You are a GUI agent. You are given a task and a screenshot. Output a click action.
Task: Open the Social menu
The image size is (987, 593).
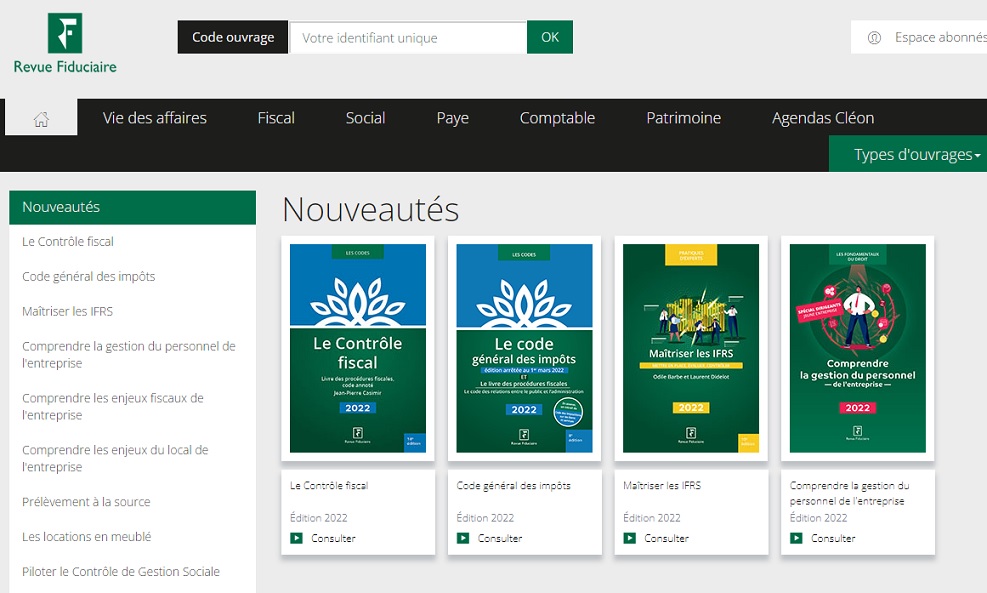(365, 118)
